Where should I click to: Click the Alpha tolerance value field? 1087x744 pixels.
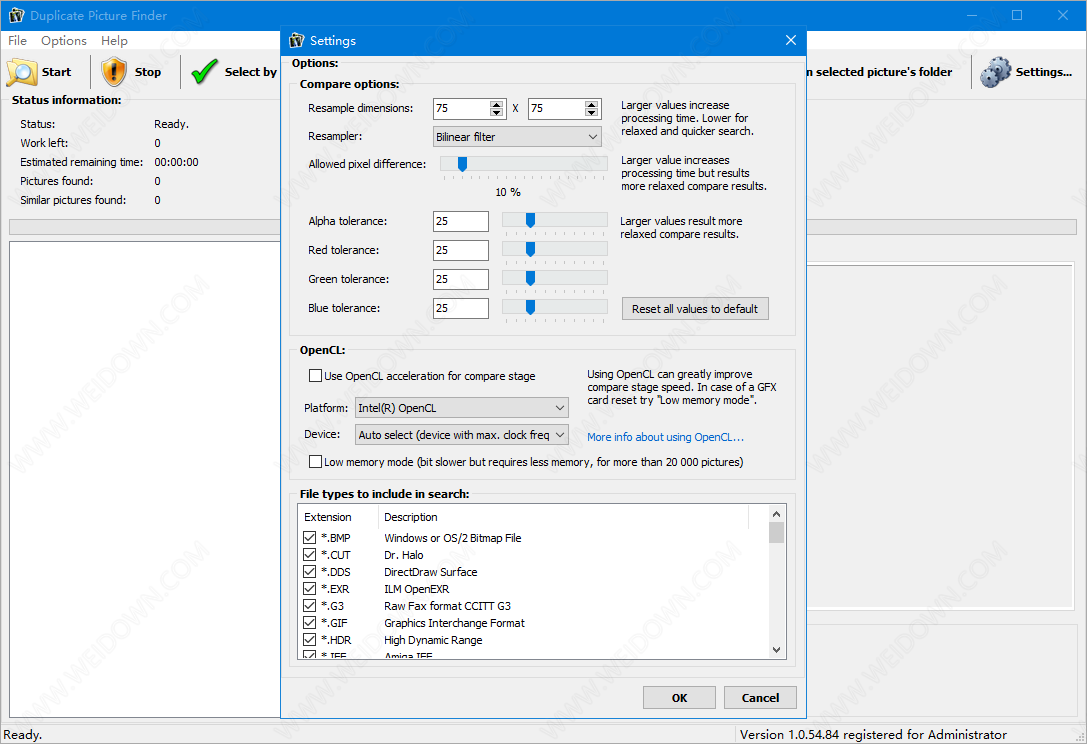tap(461, 221)
